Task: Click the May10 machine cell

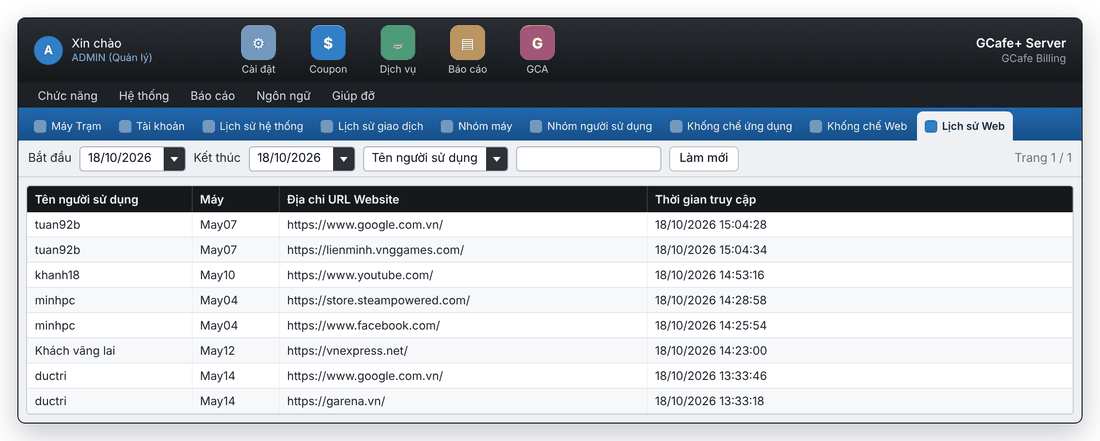Action: tap(236, 275)
